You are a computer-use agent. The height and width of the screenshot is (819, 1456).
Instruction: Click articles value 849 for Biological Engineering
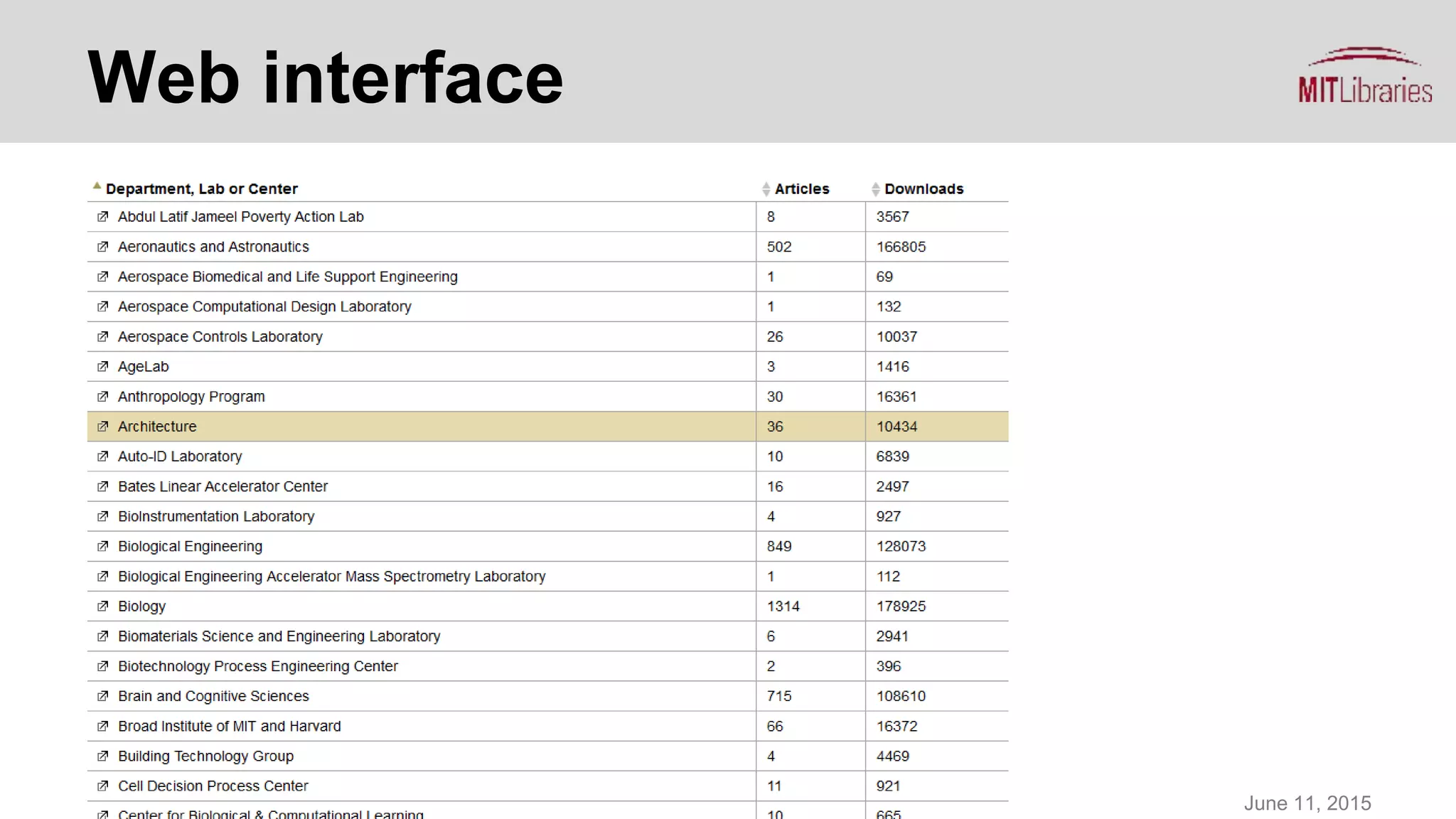(779, 546)
